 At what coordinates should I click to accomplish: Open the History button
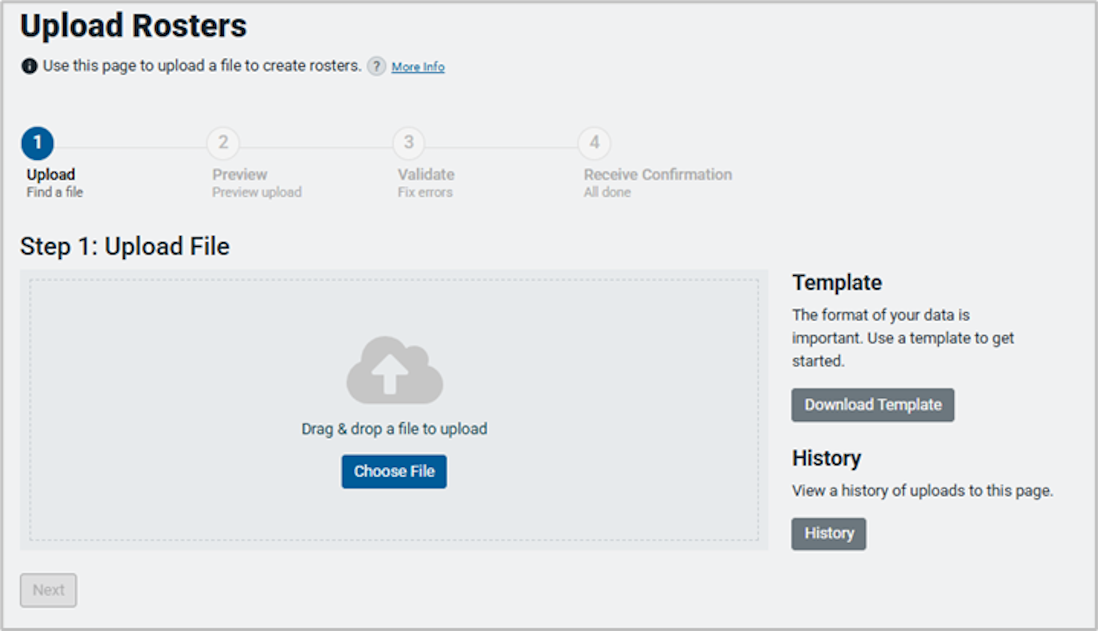point(829,533)
